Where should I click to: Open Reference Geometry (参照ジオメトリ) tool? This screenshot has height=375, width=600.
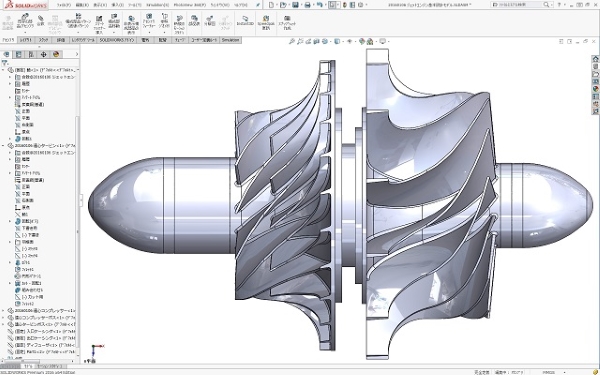165,21
